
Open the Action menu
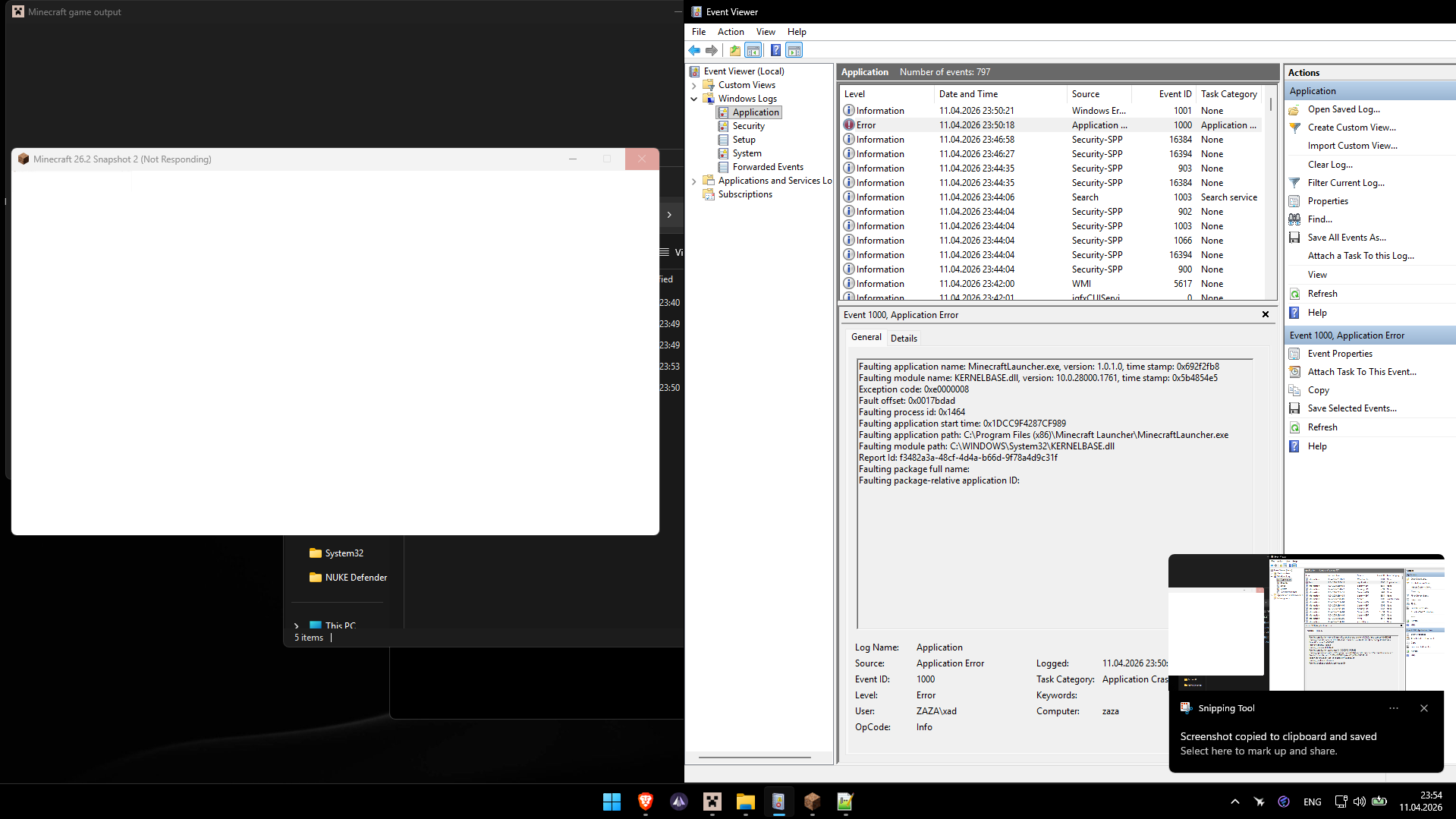[730, 32]
